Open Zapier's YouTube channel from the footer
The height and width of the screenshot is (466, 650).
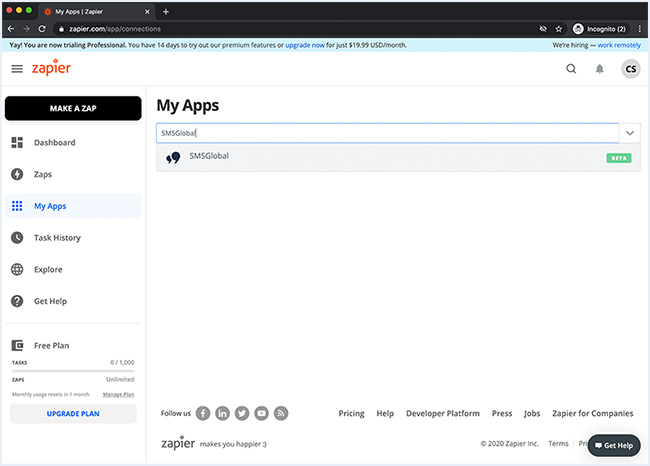tap(262, 413)
